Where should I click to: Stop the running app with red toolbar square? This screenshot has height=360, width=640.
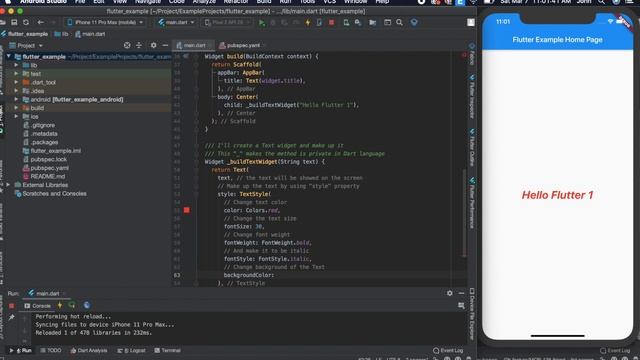331,22
